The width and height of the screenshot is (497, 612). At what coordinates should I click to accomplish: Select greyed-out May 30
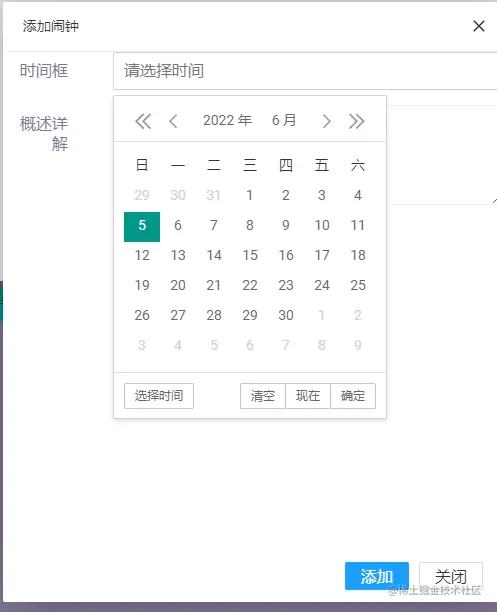(x=178, y=195)
